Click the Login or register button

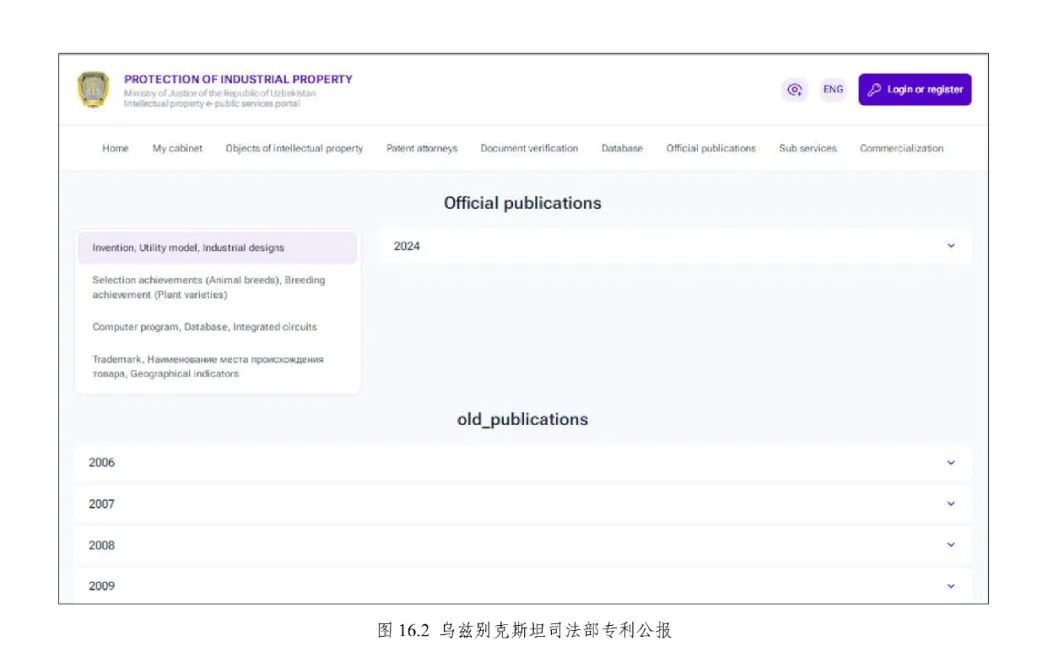(914, 90)
